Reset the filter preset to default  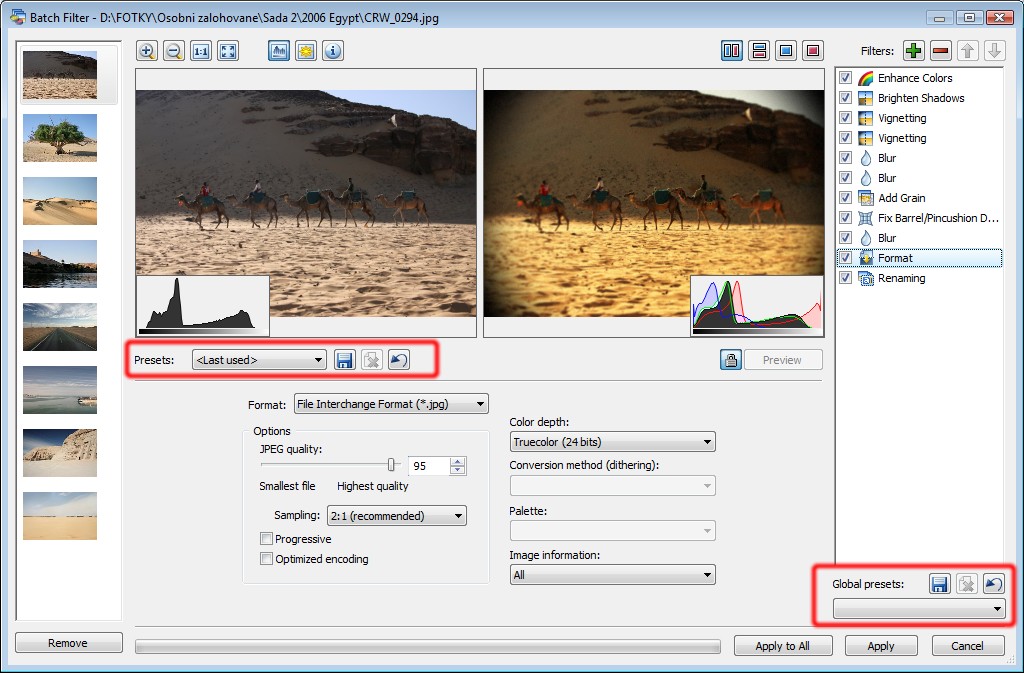tap(399, 360)
